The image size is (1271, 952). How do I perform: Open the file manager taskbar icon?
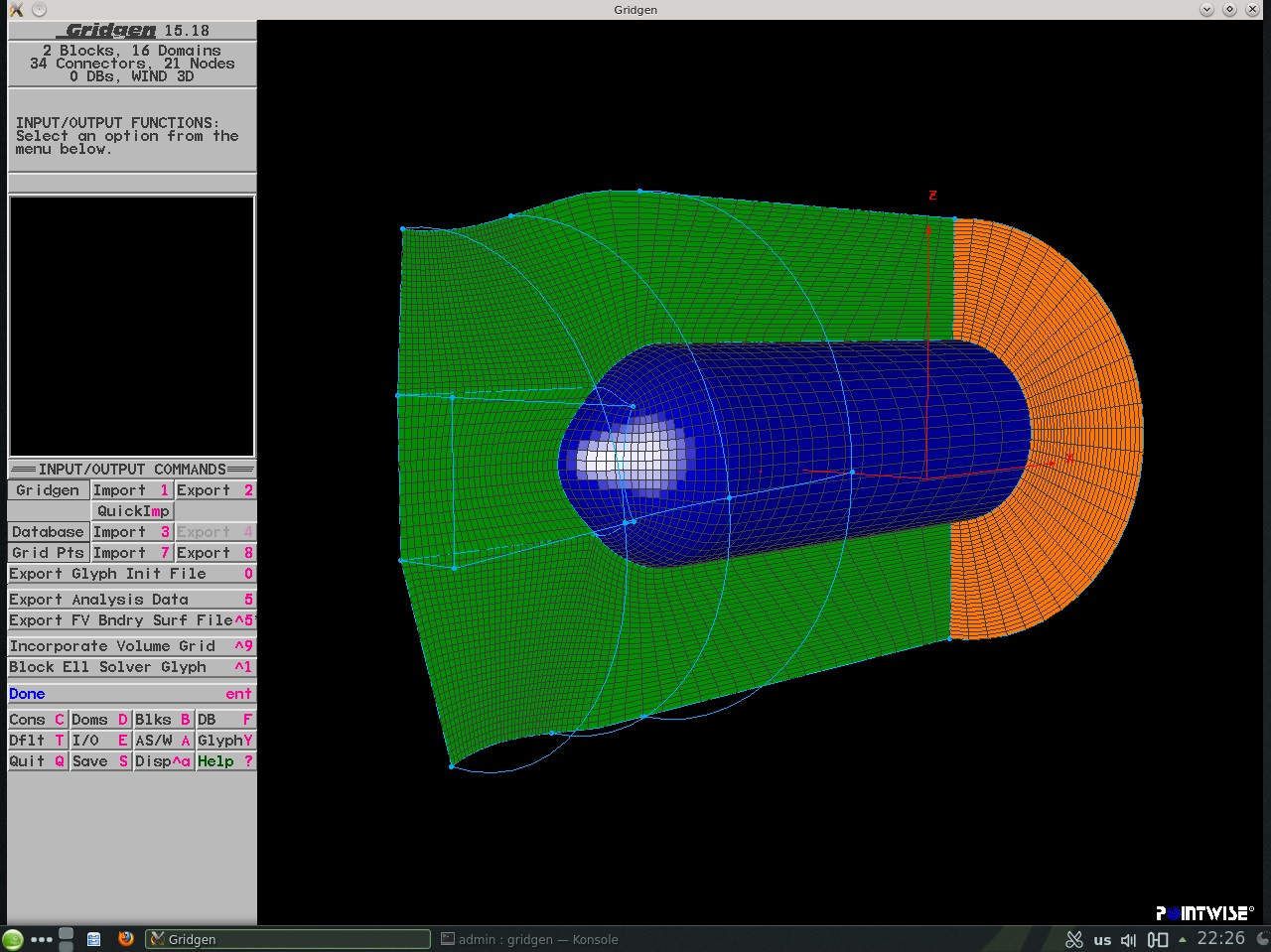(x=93, y=939)
